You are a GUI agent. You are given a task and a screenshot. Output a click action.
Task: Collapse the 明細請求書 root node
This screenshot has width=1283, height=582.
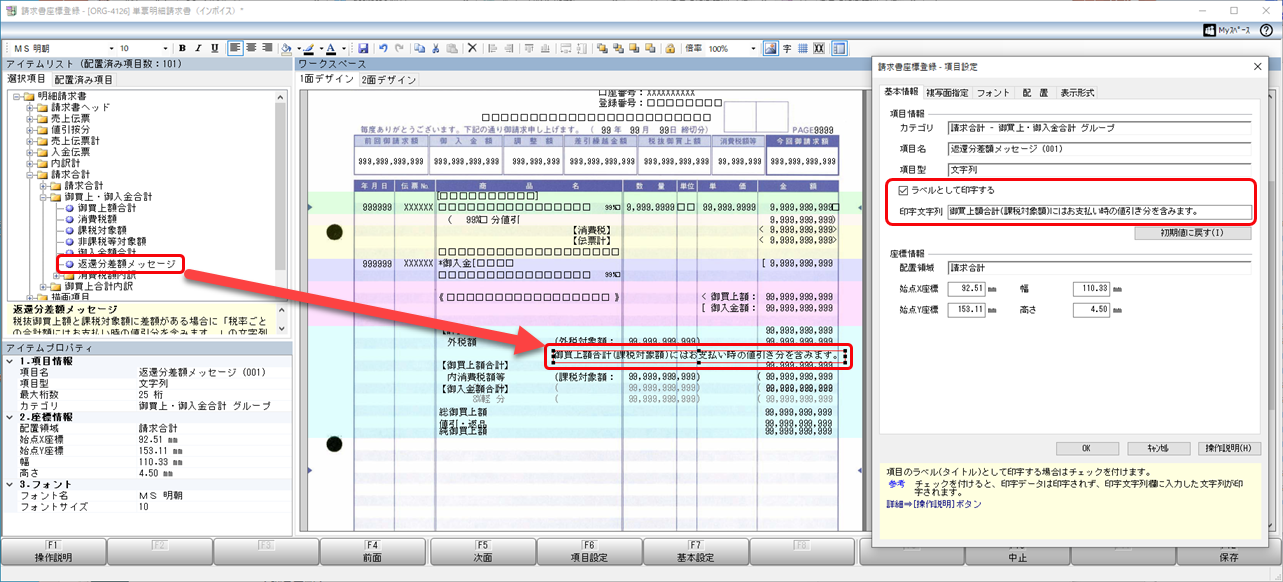pyautogui.click(x=17, y=97)
